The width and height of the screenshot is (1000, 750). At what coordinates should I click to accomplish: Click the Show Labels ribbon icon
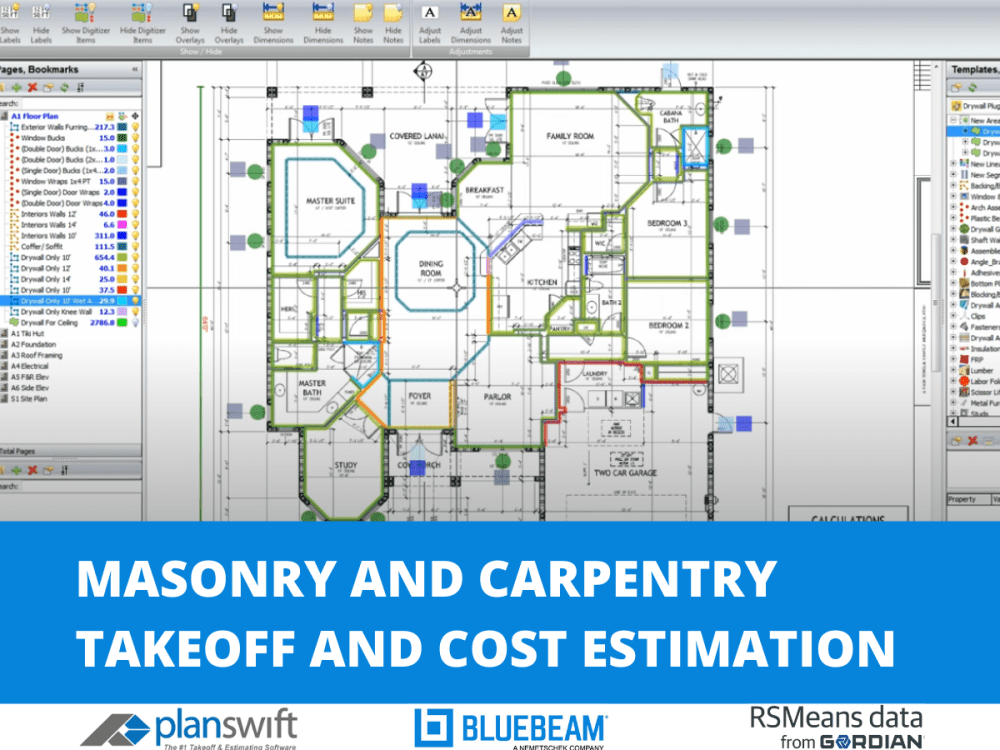[10, 11]
